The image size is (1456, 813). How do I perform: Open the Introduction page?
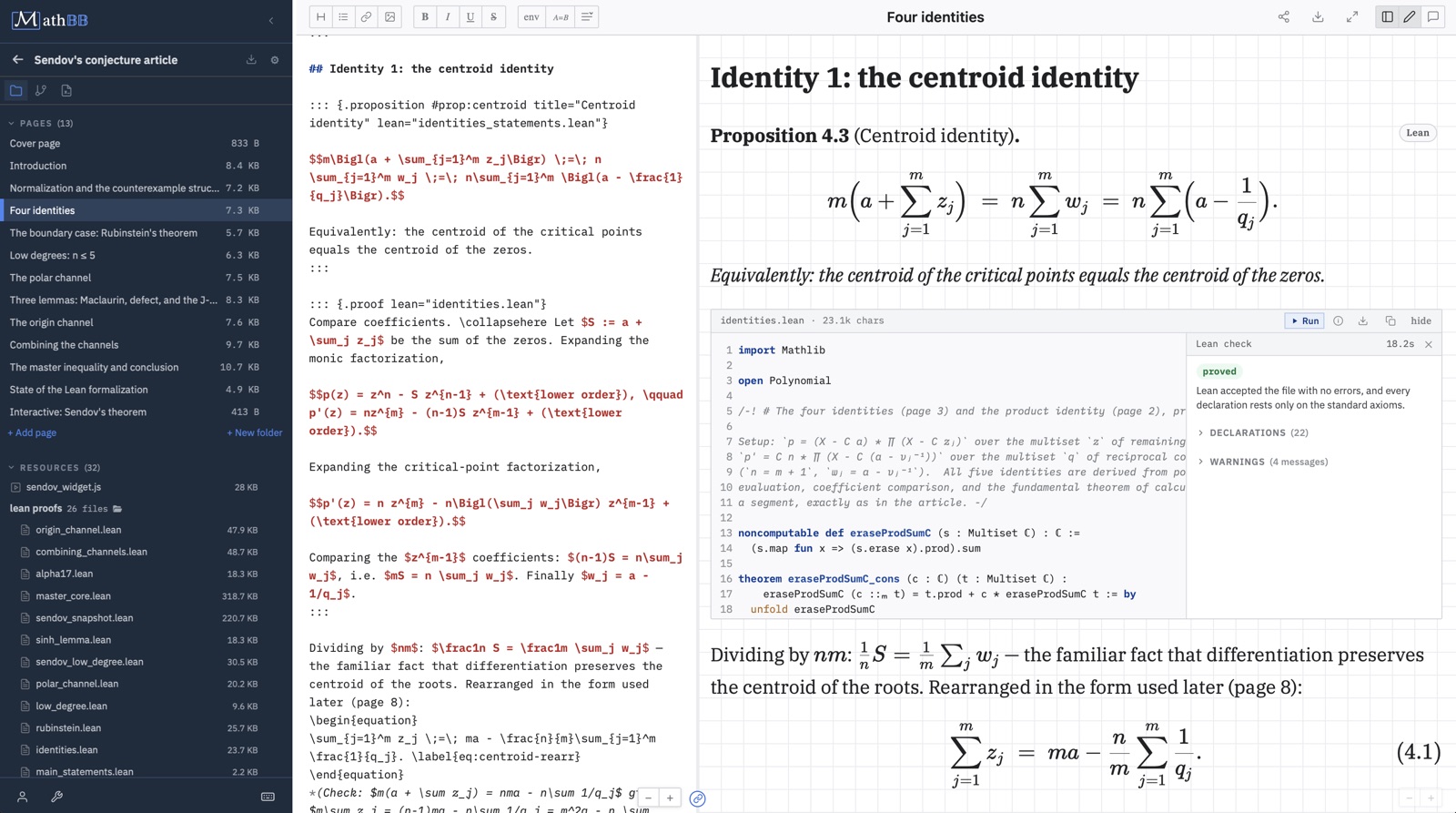pos(146,166)
